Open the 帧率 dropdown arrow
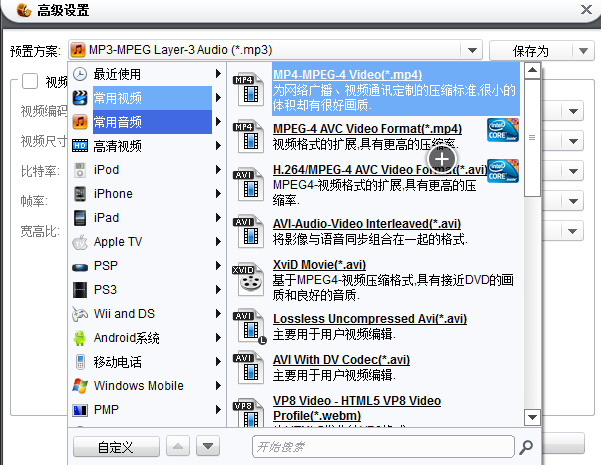Viewport: 601px width, 465px height. pos(573,201)
